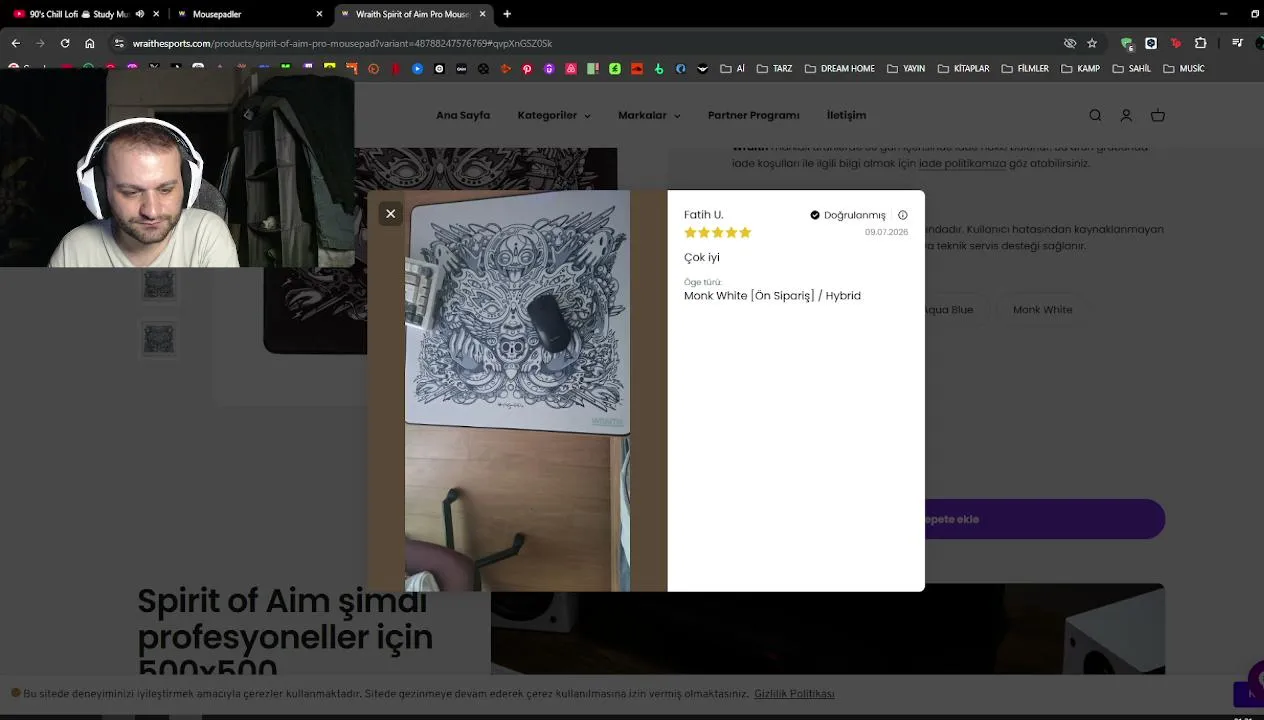The image size is (1264, 720).
Task: Select the Monk White color option
Action: [x=1042, y=310]
